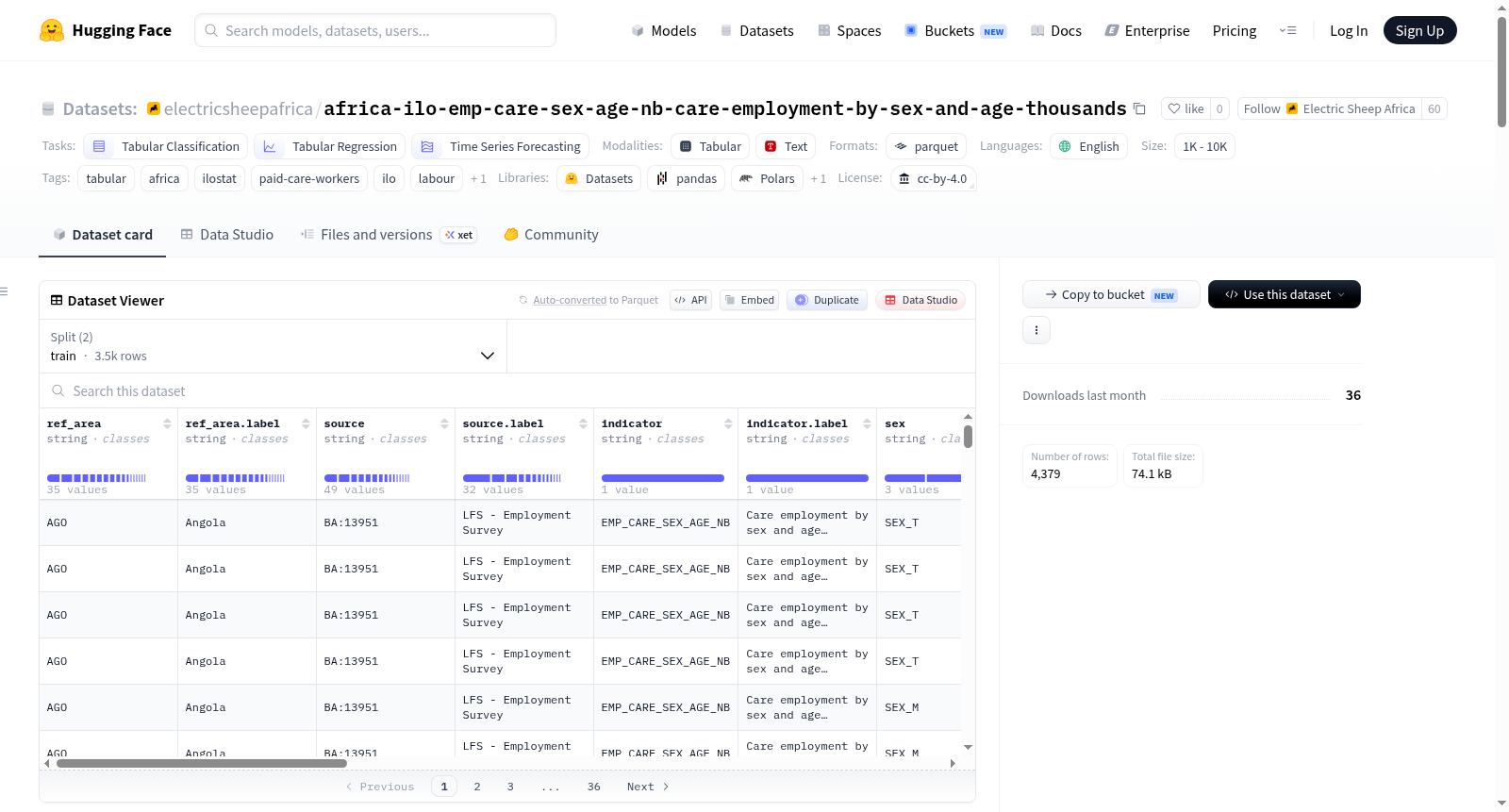Image resolution: width=1509 pixels, height=812 pixels.
Task: Click the Hugging Face logo icon
Action: [x=52, y=30]
